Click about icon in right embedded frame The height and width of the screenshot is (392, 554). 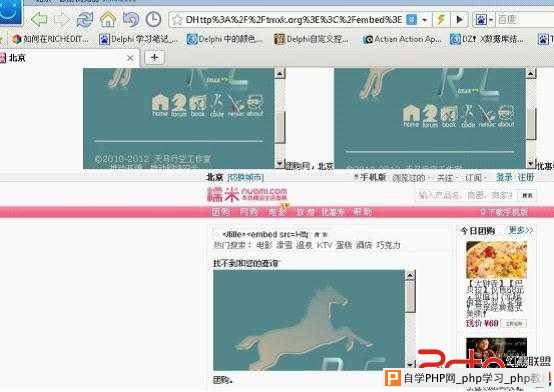pos(506,116)
